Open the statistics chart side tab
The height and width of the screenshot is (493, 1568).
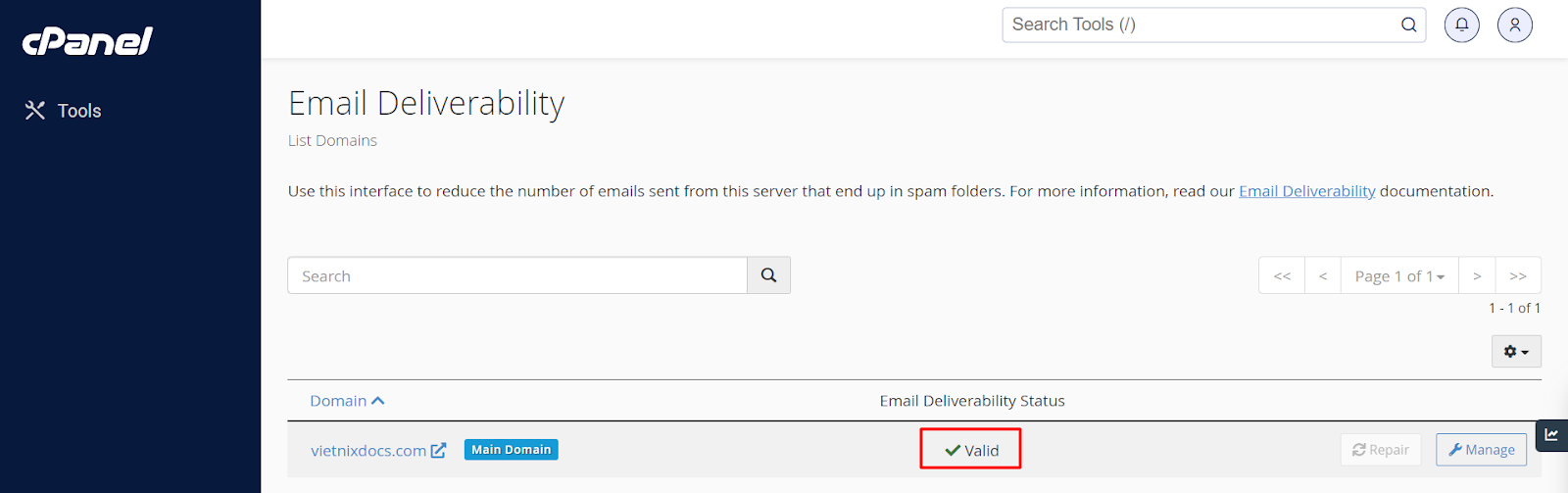coord(1551,434)
